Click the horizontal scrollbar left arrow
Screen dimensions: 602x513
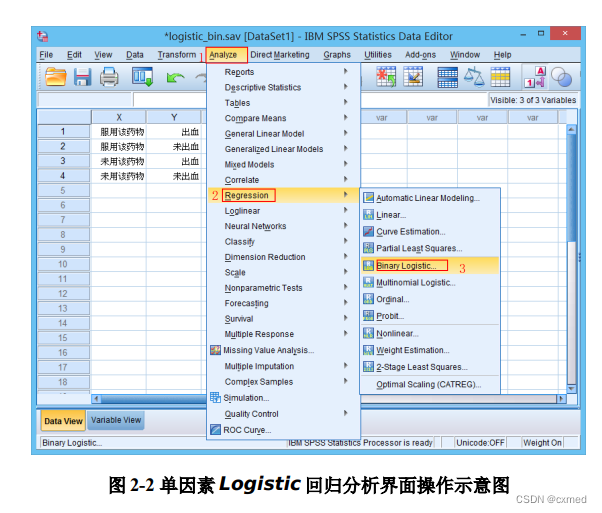[96, 399]
